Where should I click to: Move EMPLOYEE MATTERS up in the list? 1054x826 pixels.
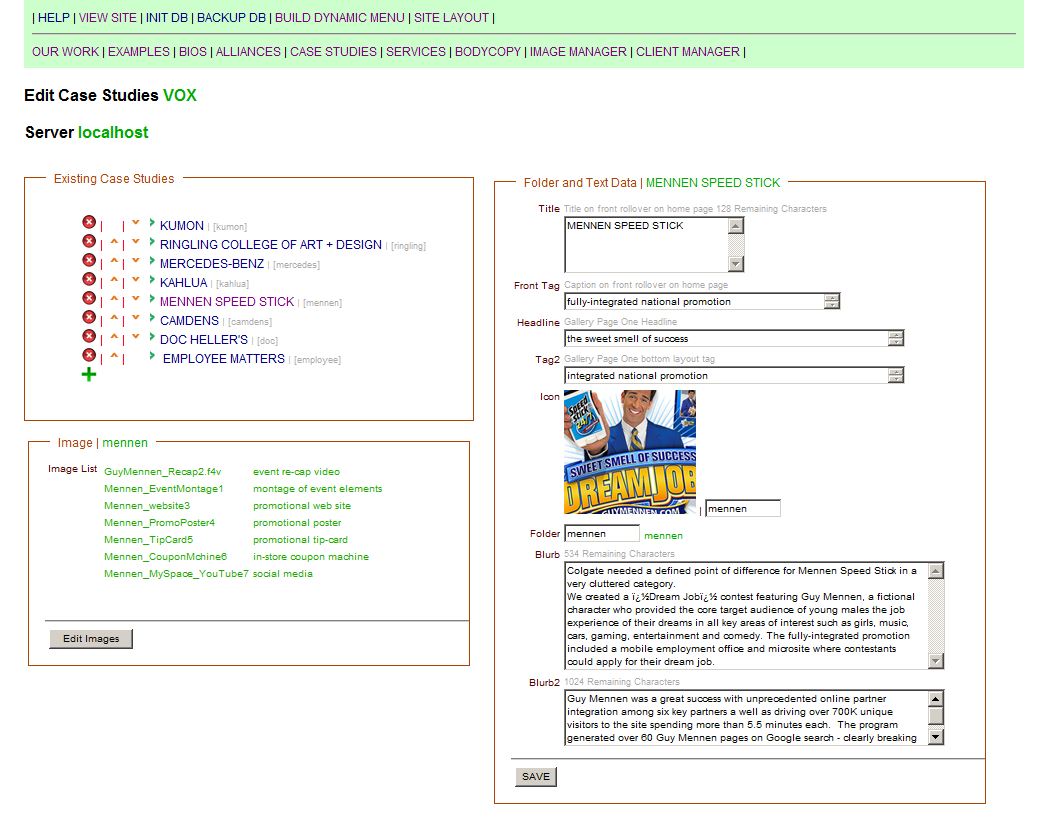[x=114, y=356]
